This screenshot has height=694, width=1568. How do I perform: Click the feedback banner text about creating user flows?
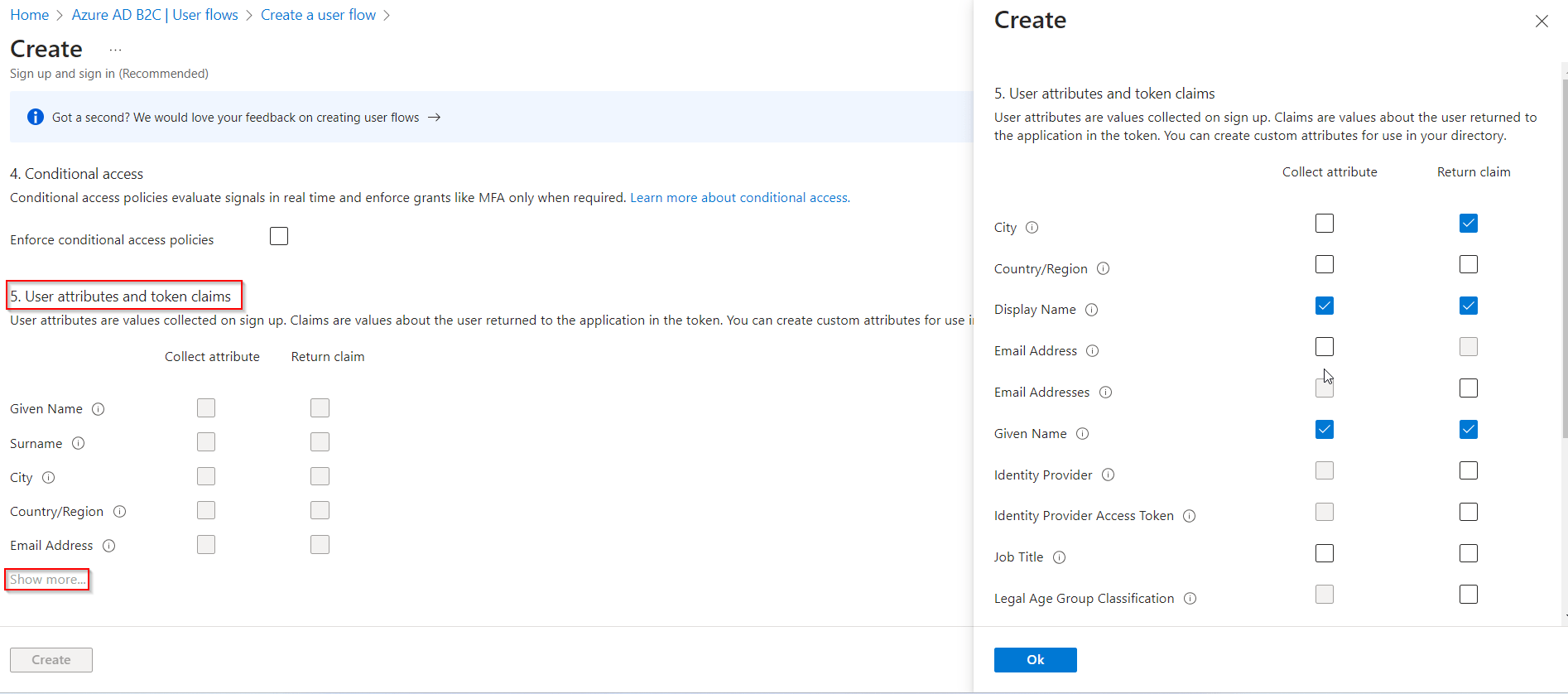pyautogui.click(x=235, y=118)
